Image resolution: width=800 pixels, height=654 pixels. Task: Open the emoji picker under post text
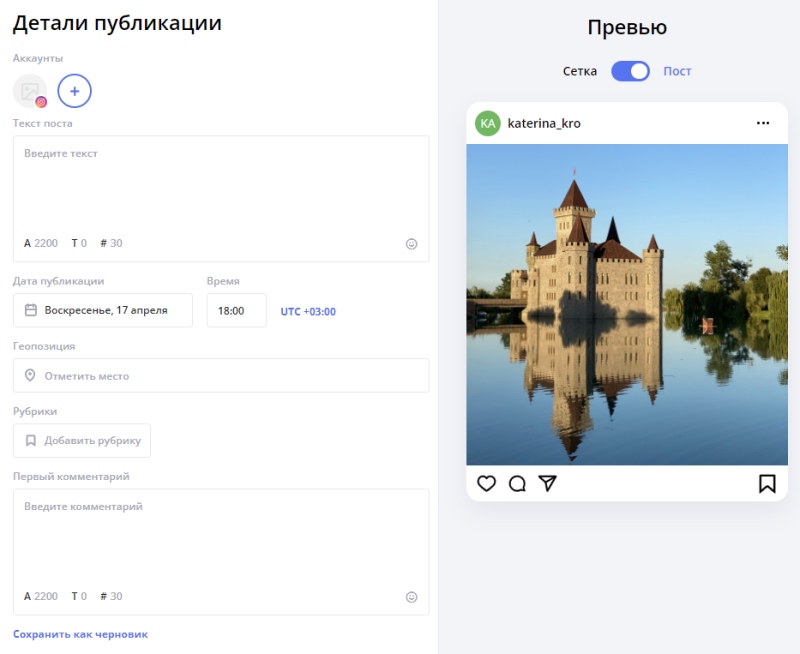point(411,243)
